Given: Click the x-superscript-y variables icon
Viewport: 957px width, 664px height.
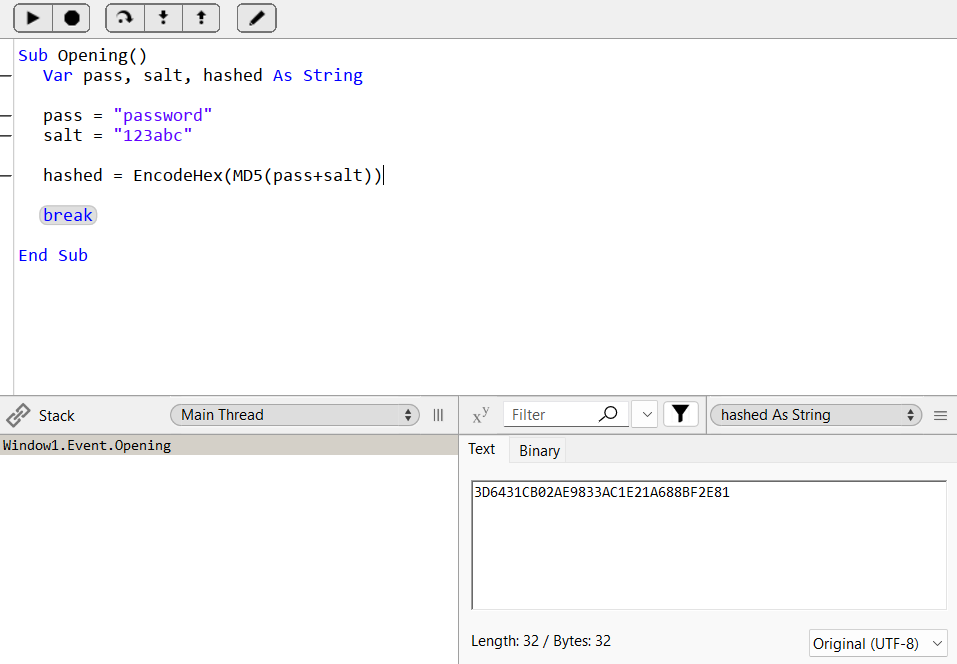Looking at the screenshot, I should click(x=481, y=416).
